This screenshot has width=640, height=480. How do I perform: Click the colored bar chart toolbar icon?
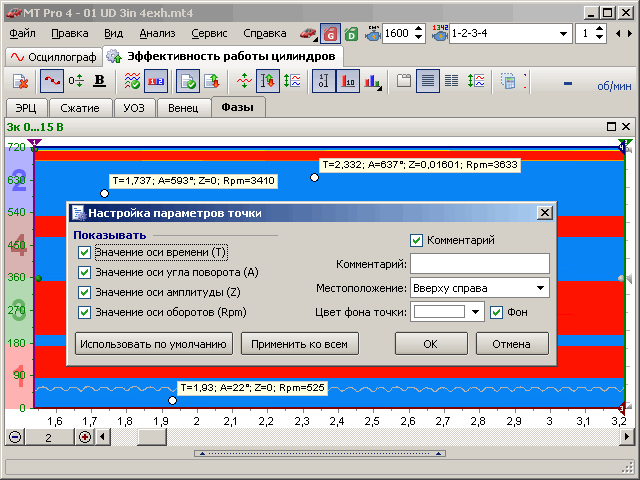click(x=372, y=81)
